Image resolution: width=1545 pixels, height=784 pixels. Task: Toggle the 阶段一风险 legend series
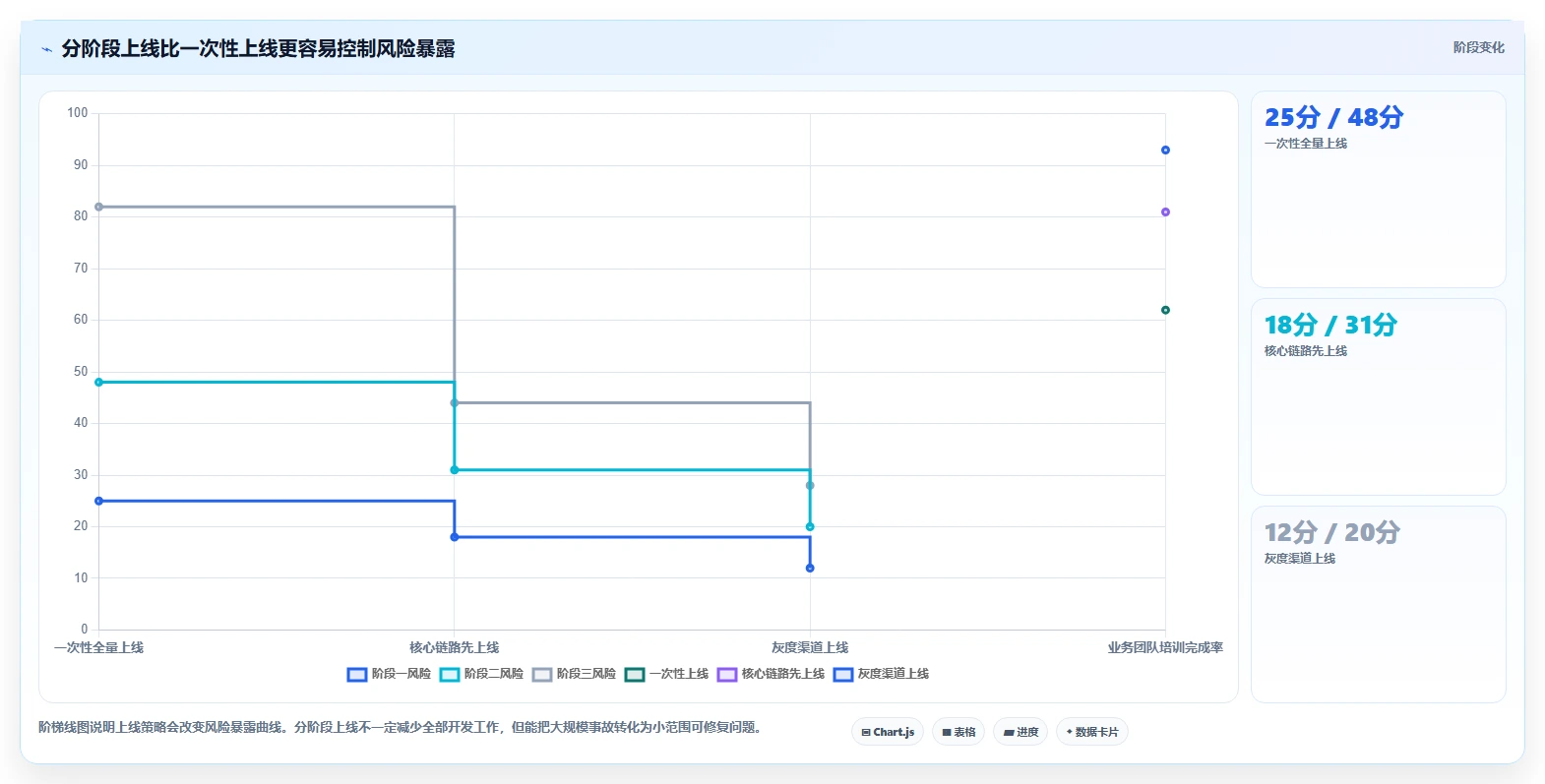tap(390, 674)
